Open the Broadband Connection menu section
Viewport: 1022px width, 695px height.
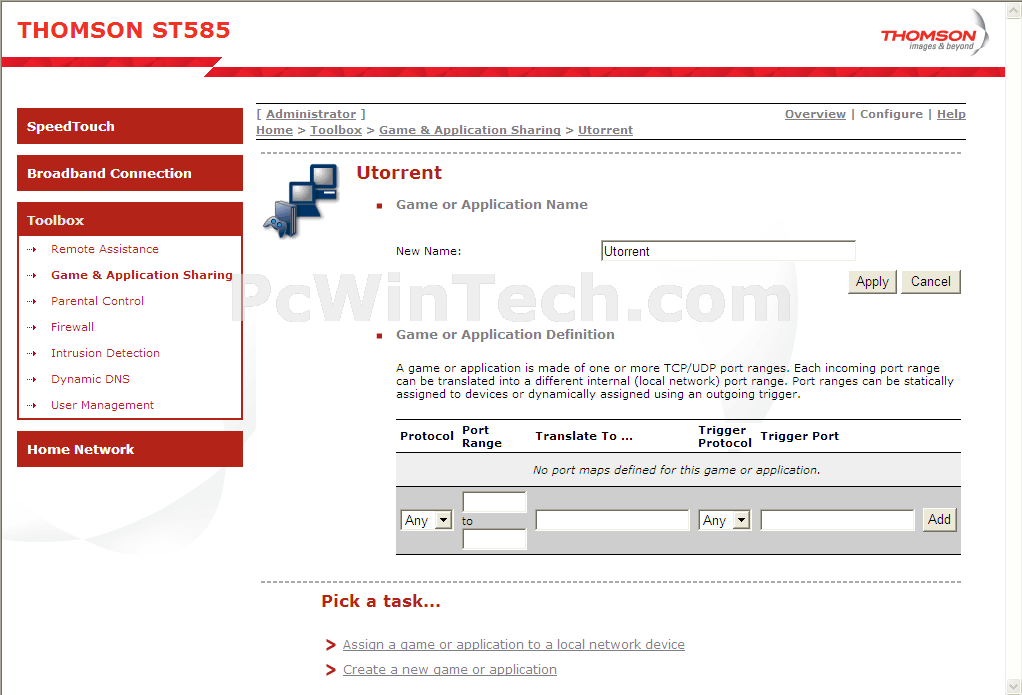(x=130, y=173)
